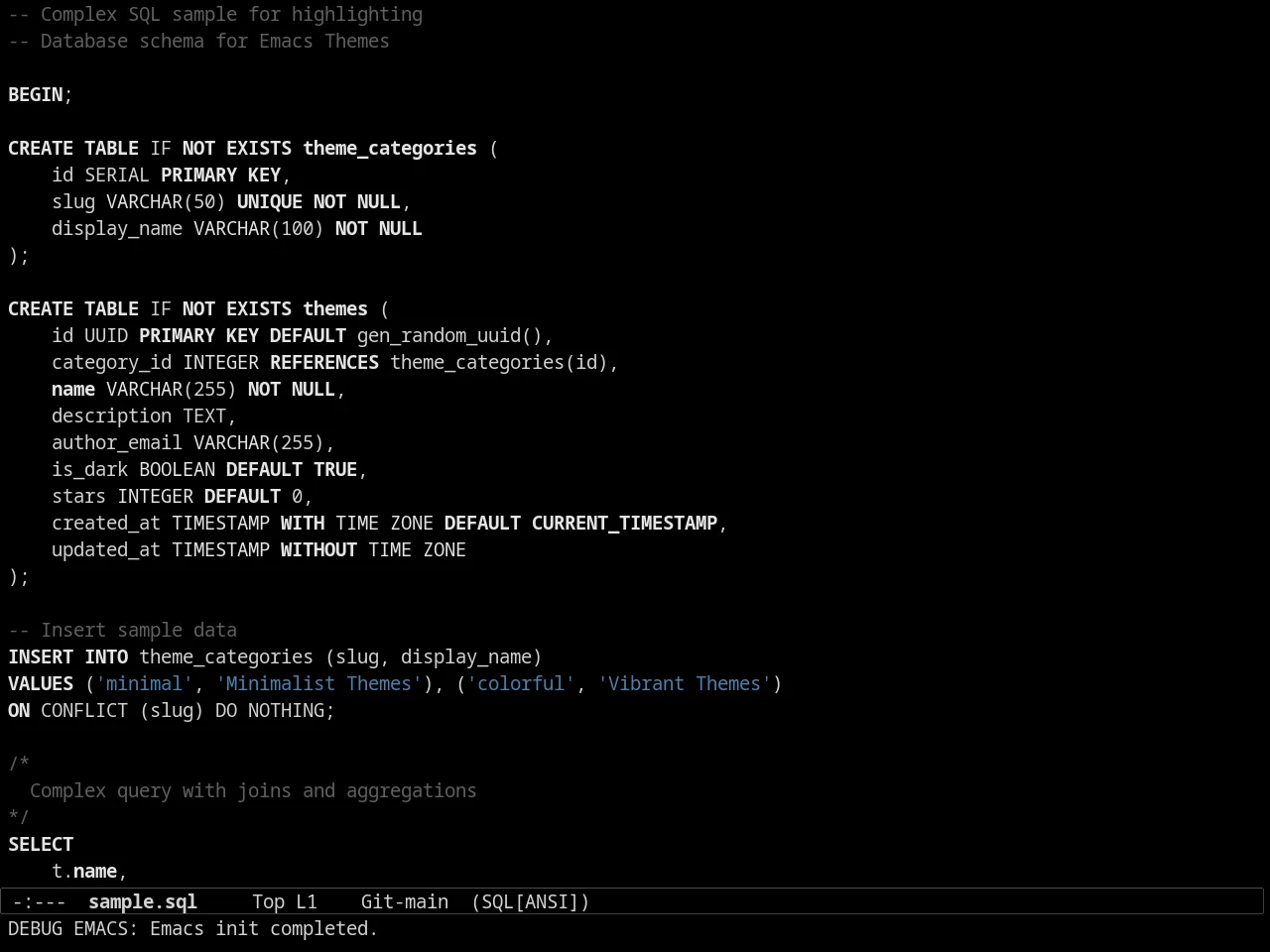
Task: Click 'id SERIAL PRIMARY KEY' line
Action: click(172, 175)
